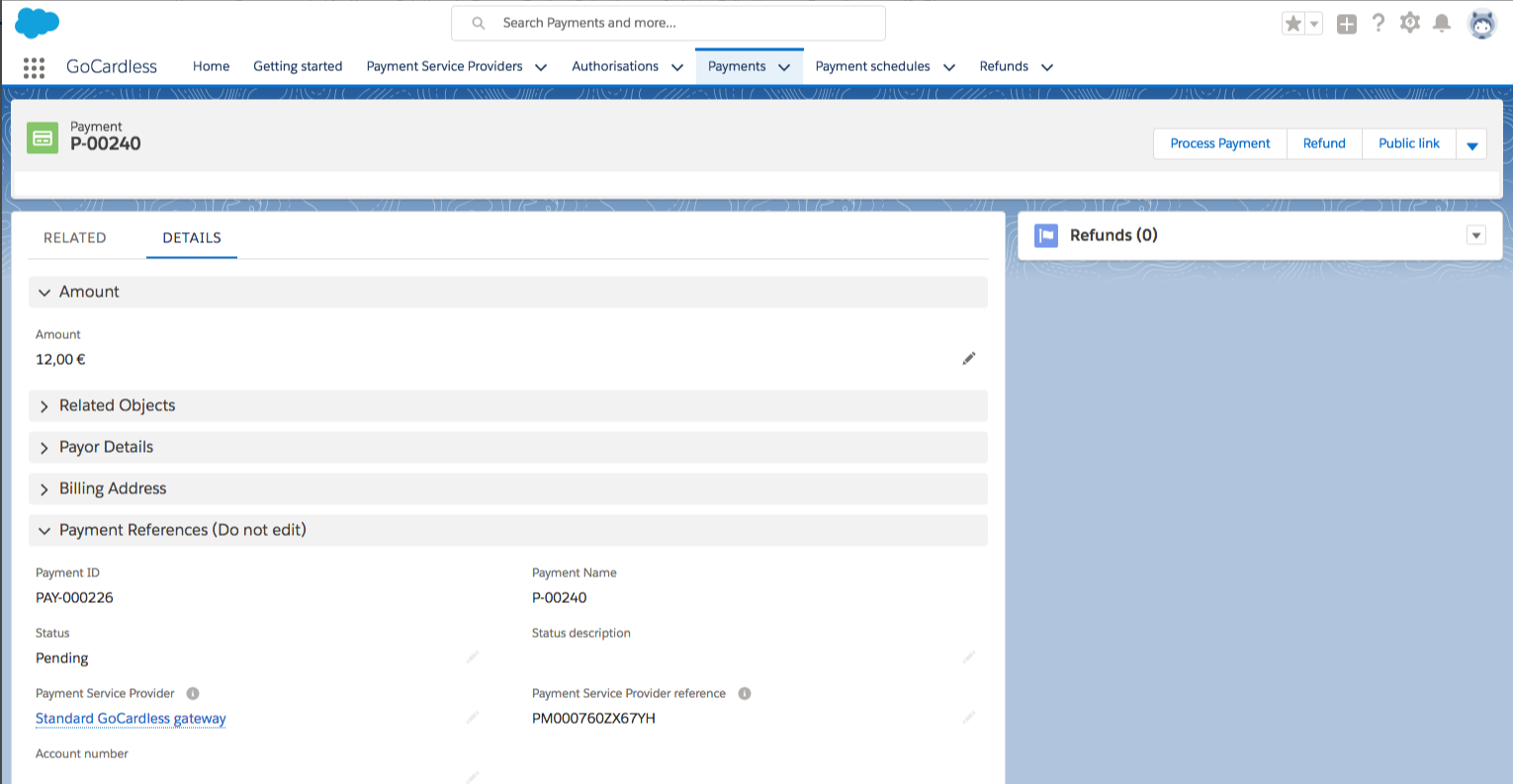The height and width of the screenshot is (784, 1513).
Task: Show more record actions dropdown
Action: [x=1471, y=144]
